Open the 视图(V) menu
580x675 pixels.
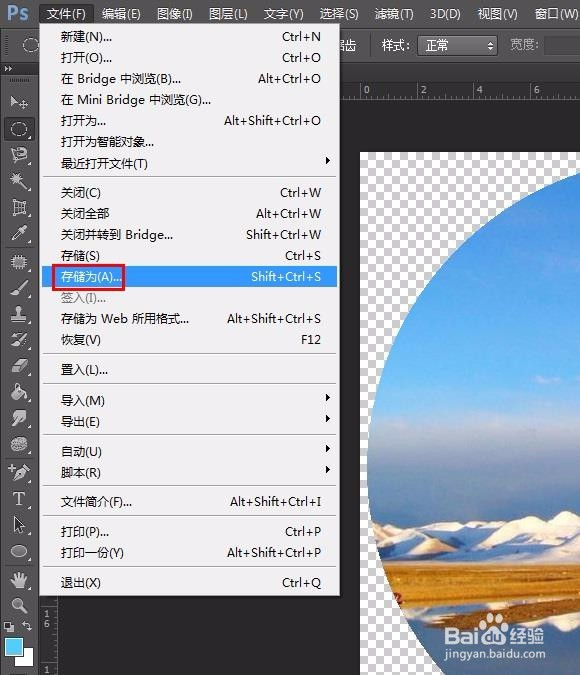pyautogui.click(x=497, y=14)
